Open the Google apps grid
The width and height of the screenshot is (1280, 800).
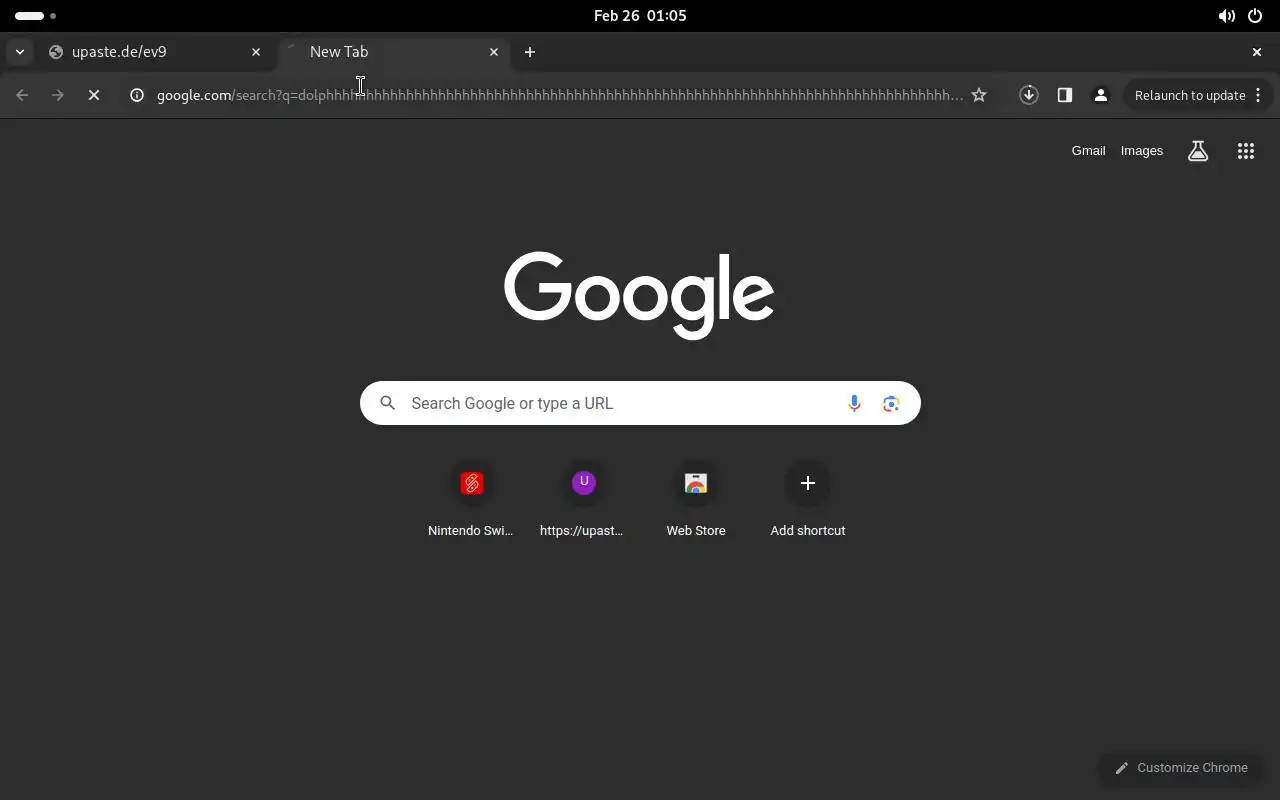(x=1246, y=151)
